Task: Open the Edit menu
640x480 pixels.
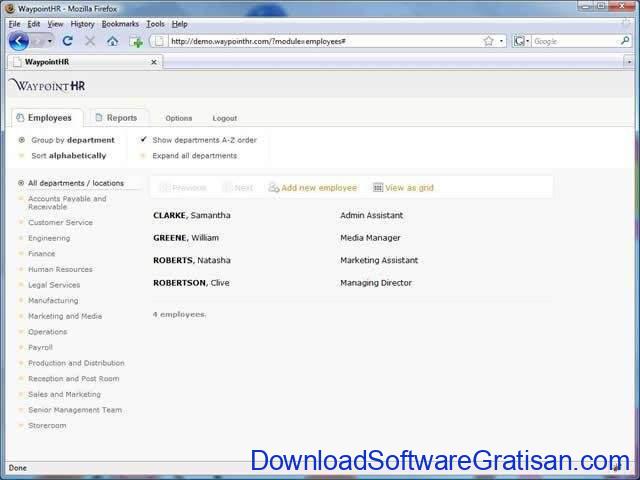Action: 33,24
